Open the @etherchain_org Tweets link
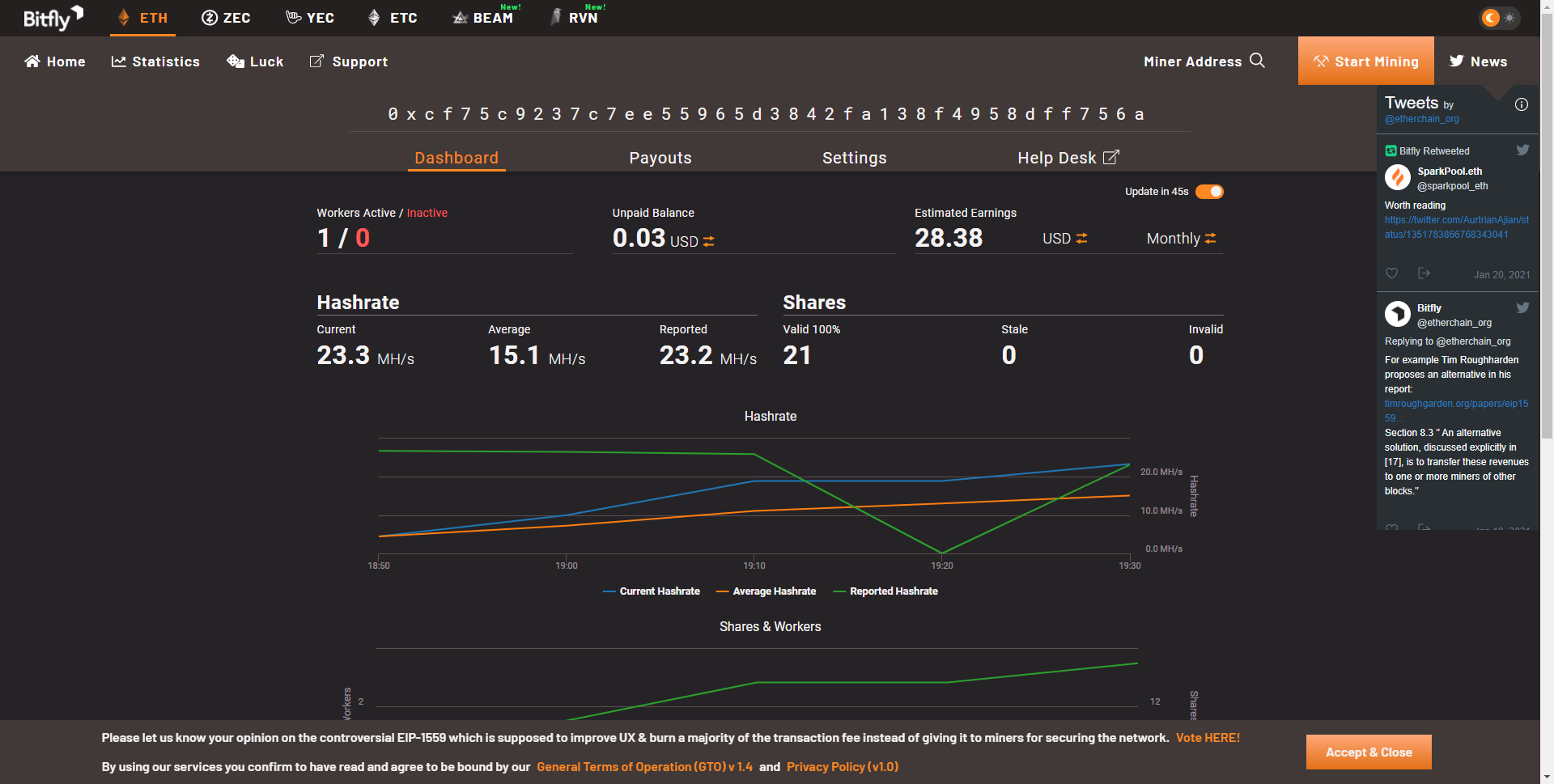Screen dimensions: 1554x784 point(1422,119)
